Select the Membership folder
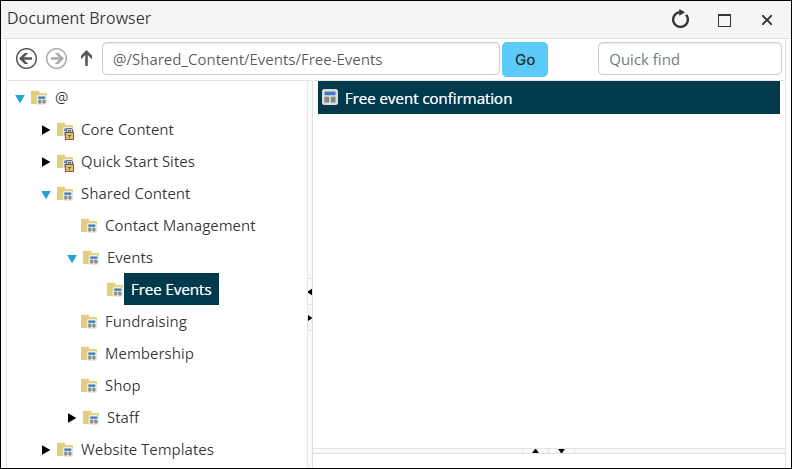 149,353
